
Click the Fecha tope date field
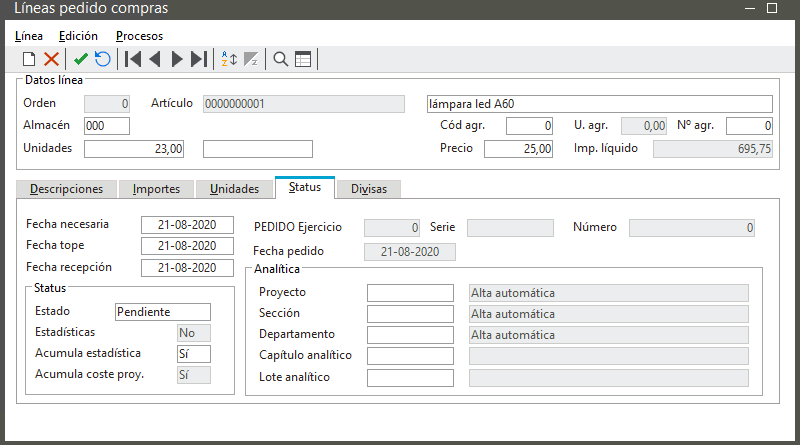click(187, 246)
